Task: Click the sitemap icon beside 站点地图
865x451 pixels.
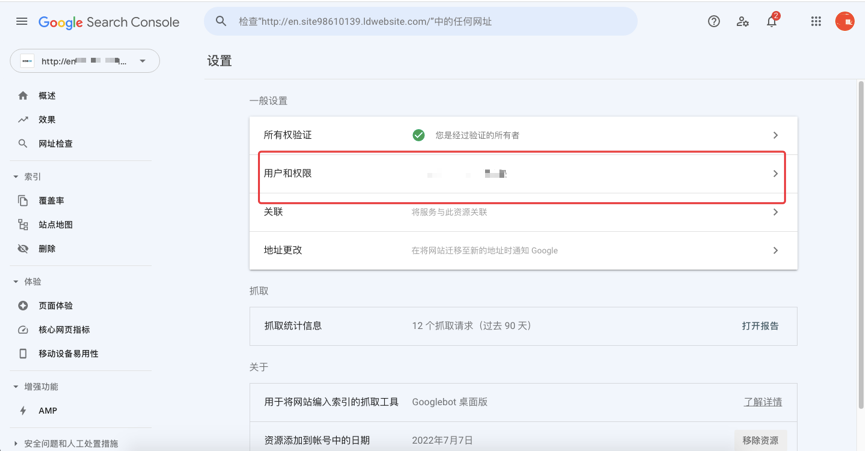Action: [23, 224]
